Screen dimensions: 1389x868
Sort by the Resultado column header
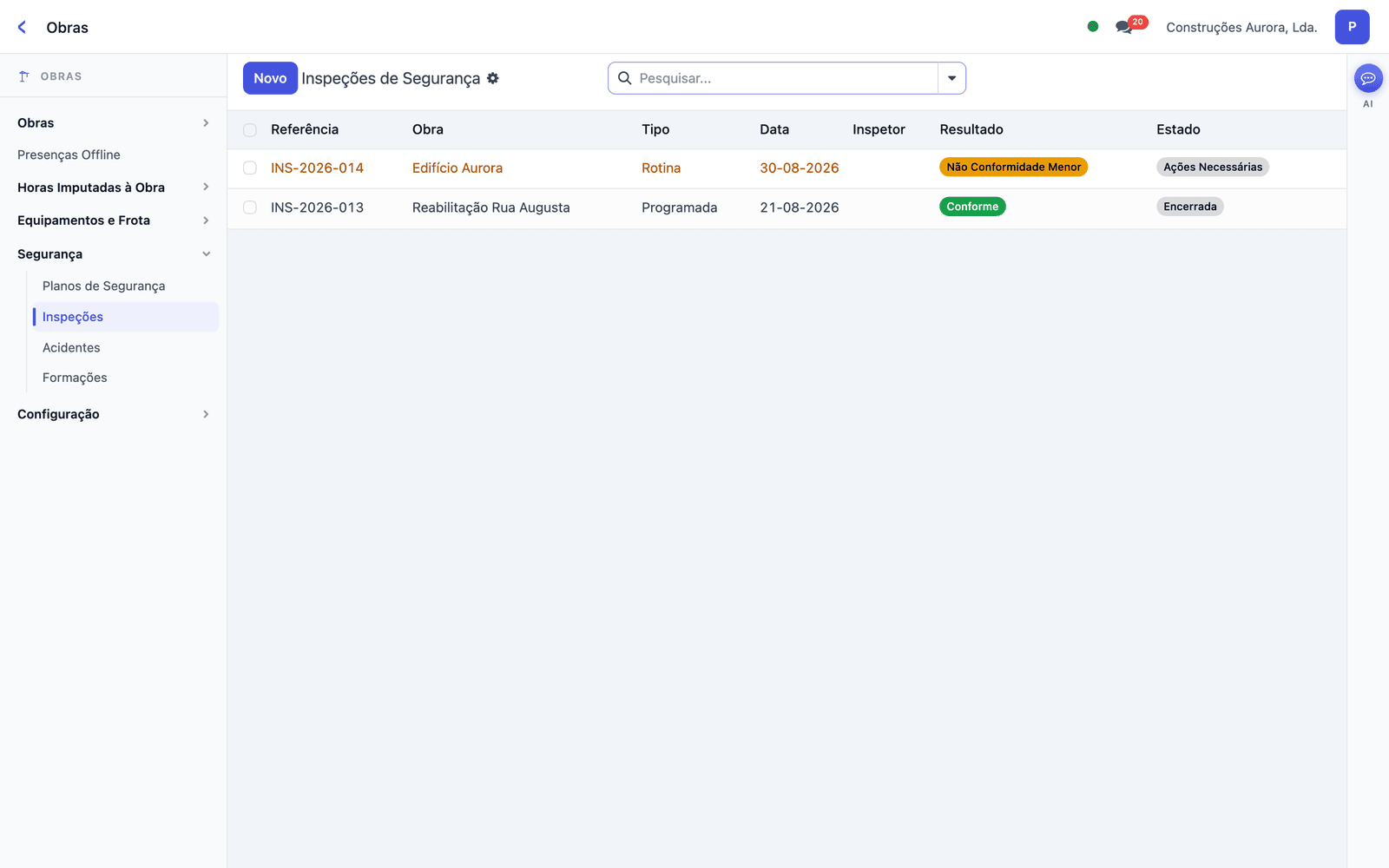click(971, 129)
